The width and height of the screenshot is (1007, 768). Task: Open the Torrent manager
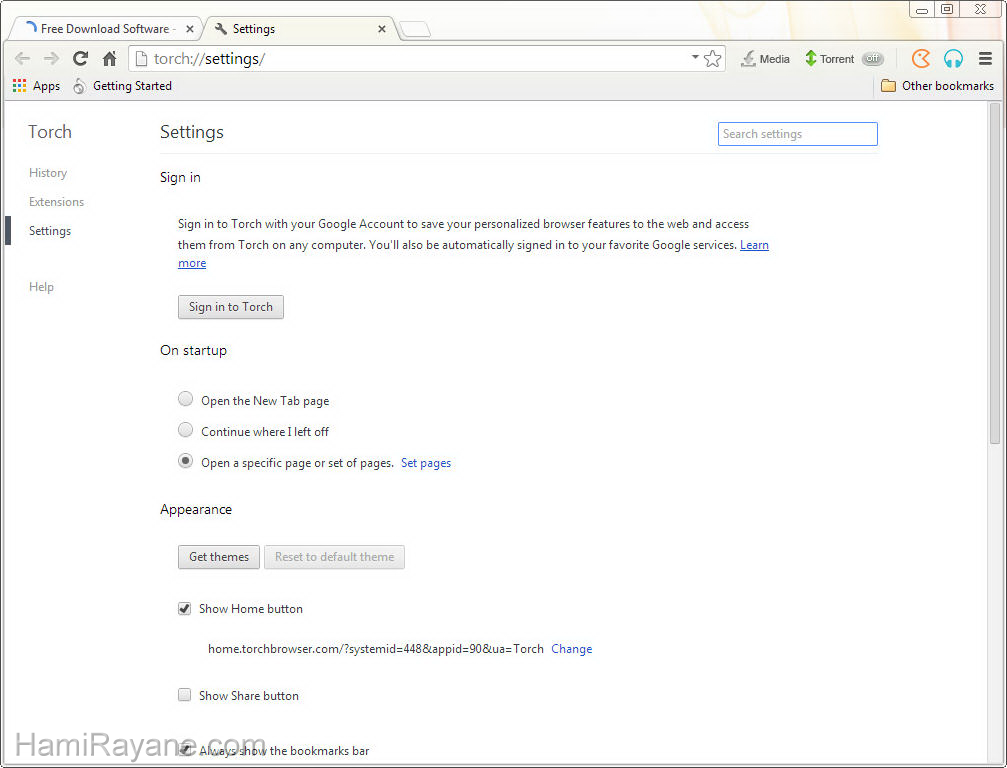(x=830, y=59)
